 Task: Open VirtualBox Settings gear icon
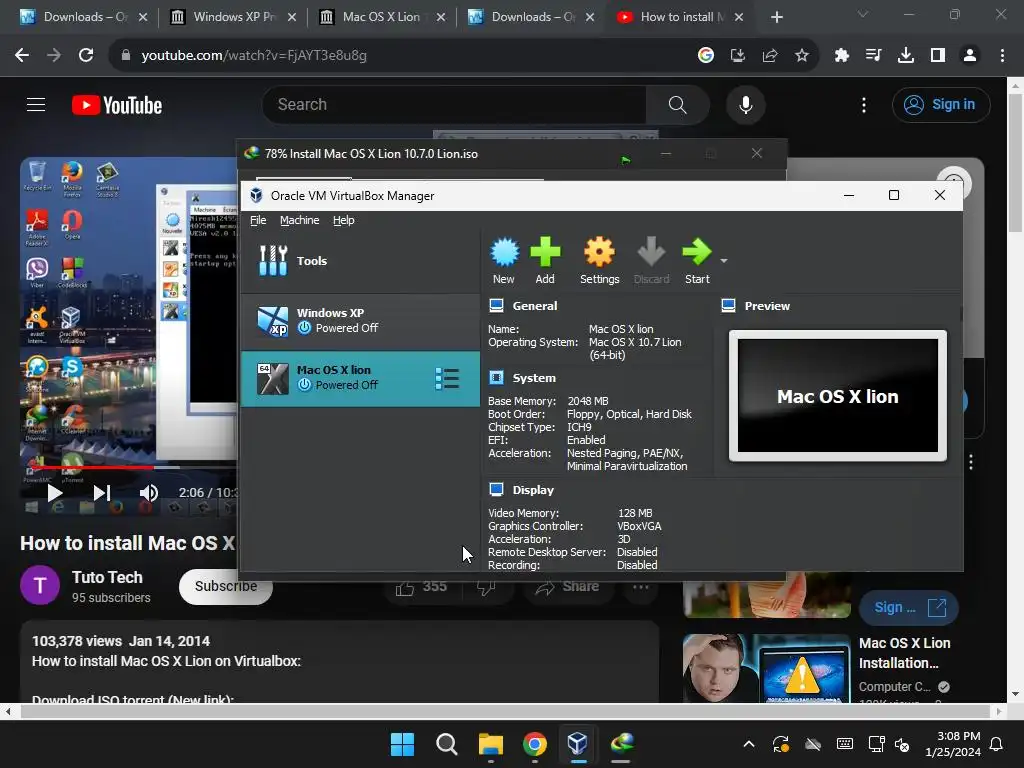point(600,261)
